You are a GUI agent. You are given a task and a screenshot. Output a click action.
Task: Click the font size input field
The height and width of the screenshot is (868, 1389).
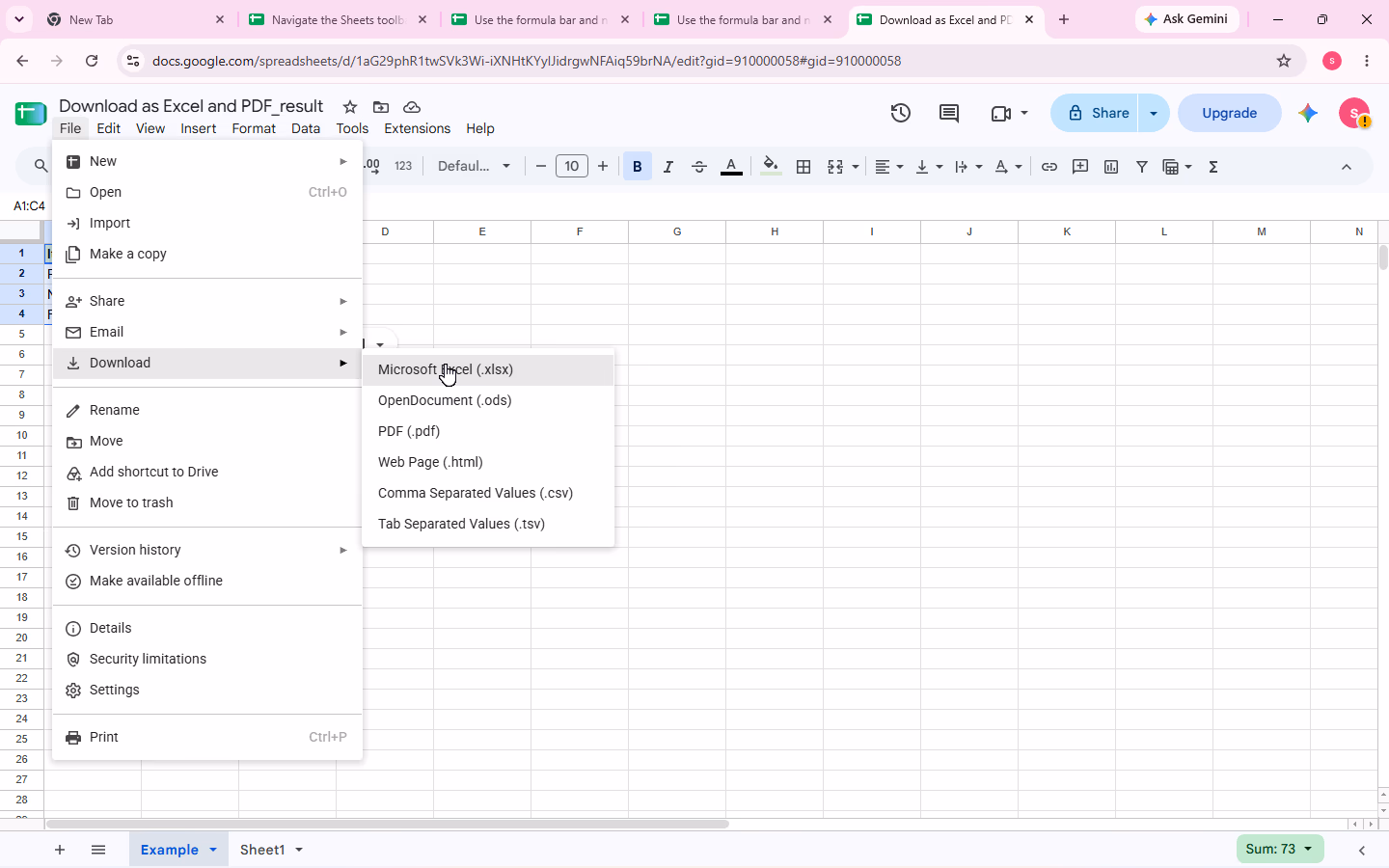point(572,167)
